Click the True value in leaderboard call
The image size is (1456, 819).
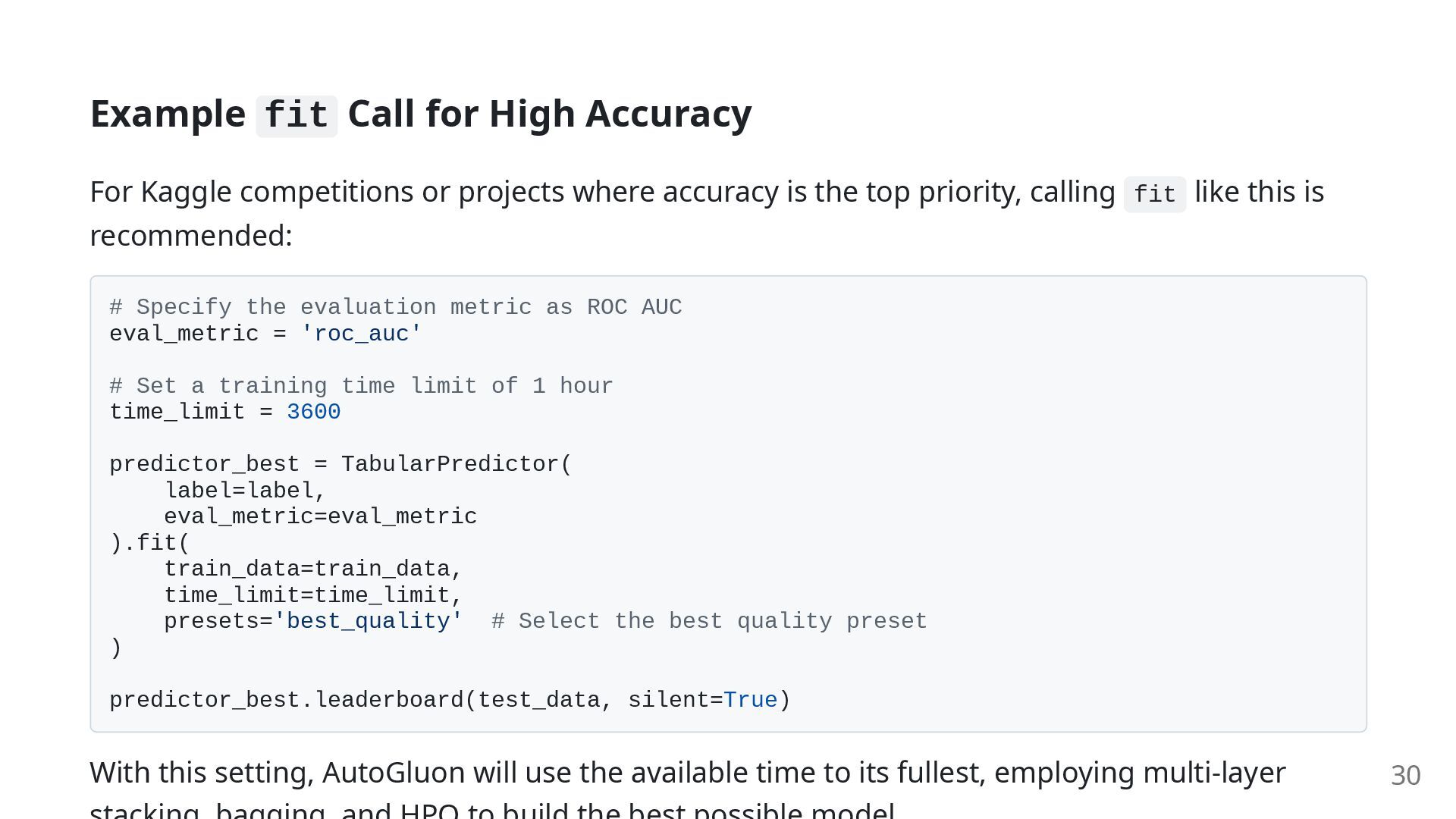coord(751,700)
